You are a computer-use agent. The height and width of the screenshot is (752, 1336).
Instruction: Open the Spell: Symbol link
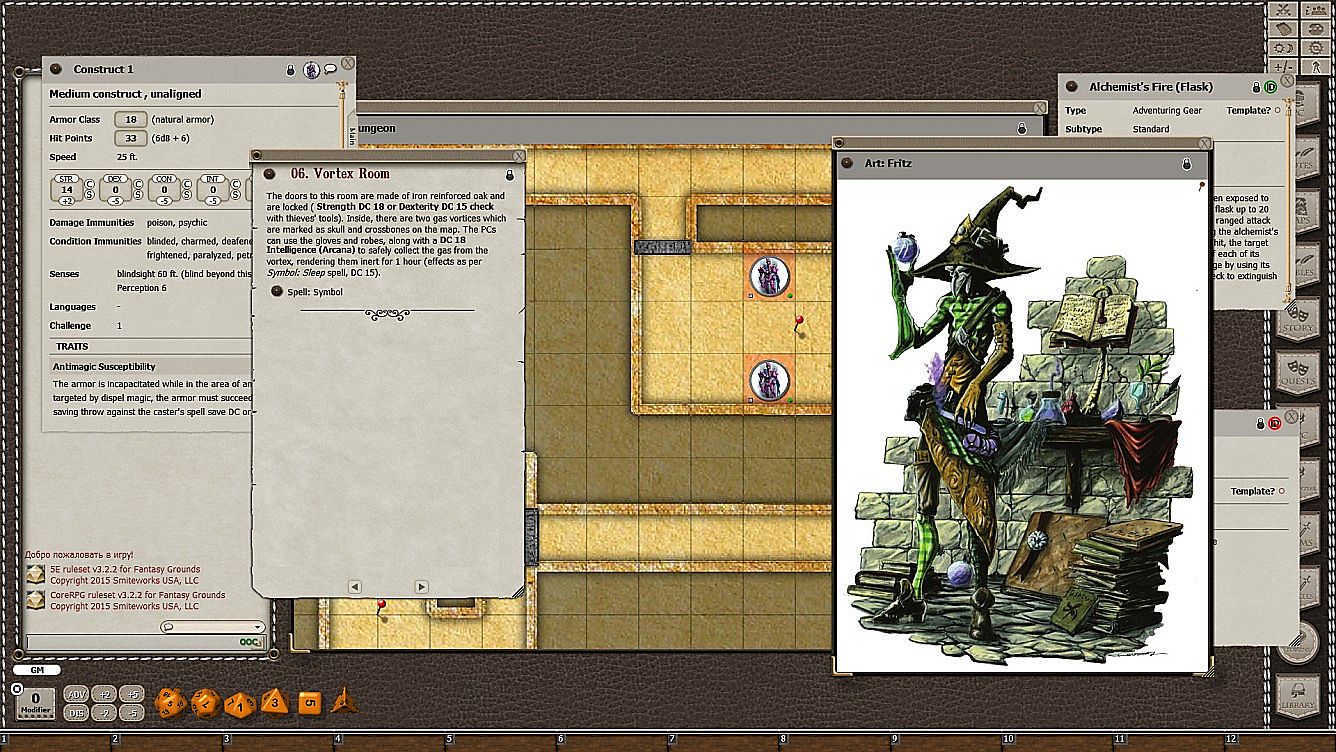(277, 292)
